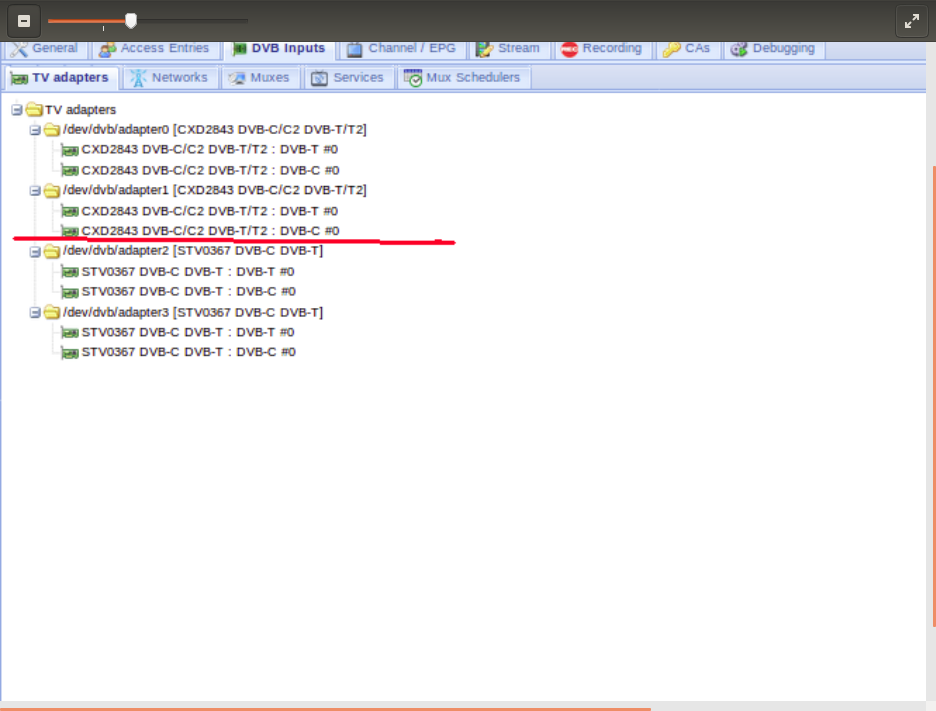Viewport: 936px width, 711px height.
Task: Click the Access Entries users icon
Action: click(x=107, y=49)
